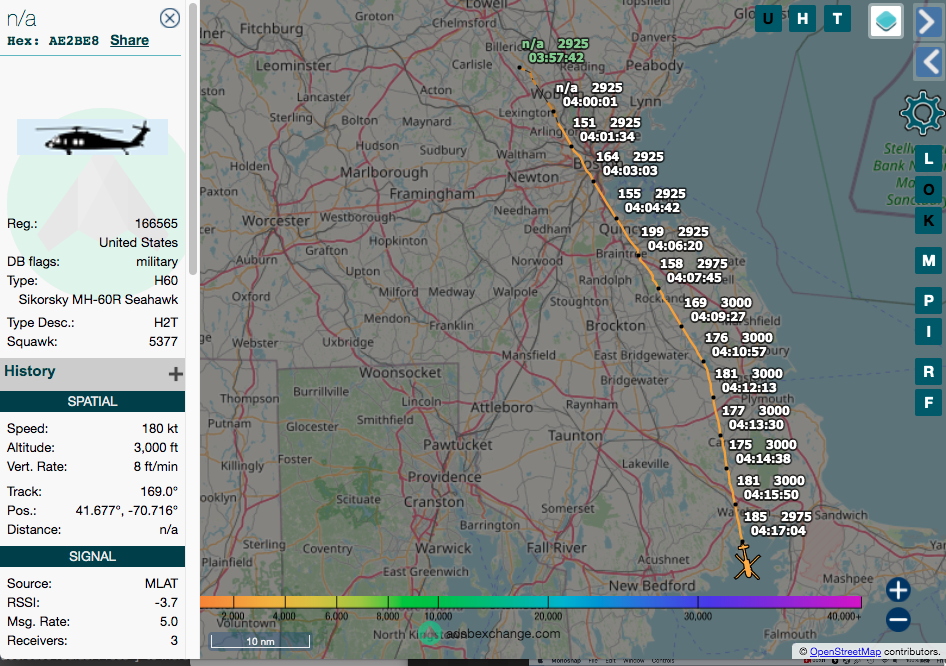
Task: Click position value 41.677°, -70.716°
Action: (127, 510)
